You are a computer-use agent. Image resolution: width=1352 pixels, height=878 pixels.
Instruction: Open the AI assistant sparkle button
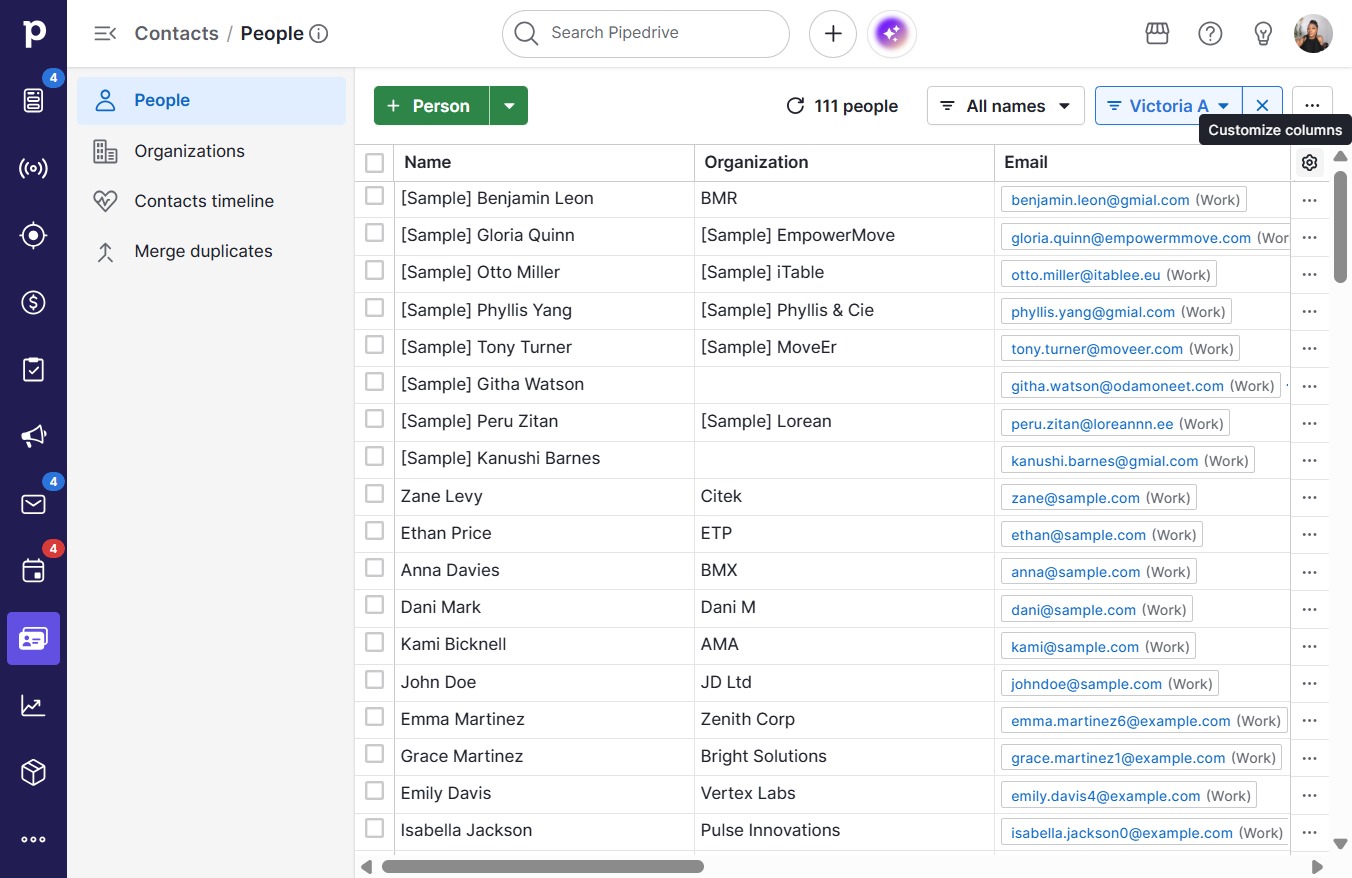[892, 34]
